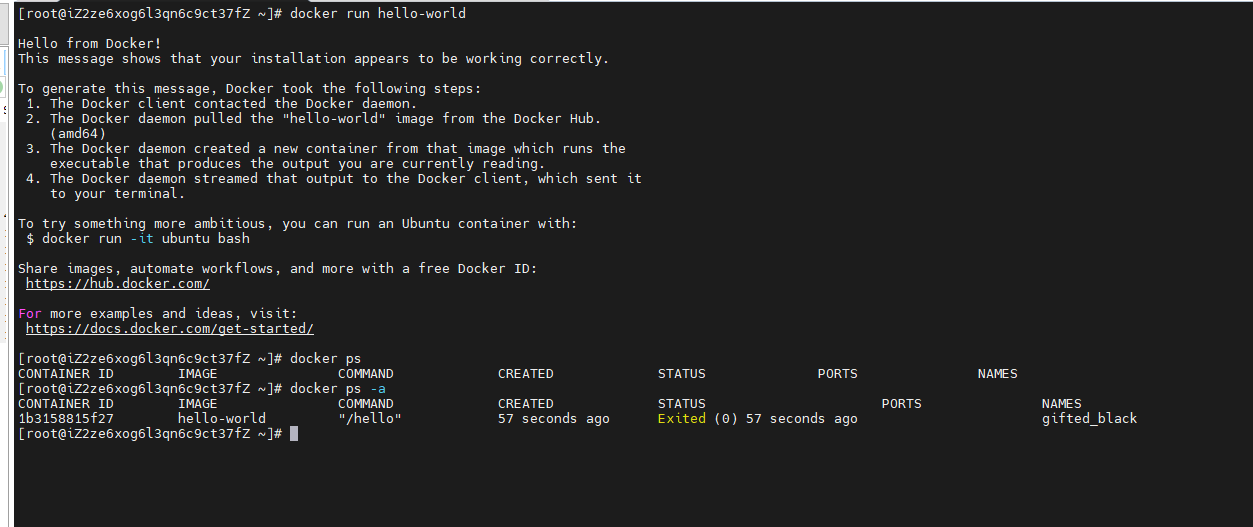Click "57 seconds ago" under CREATED column

553,419
